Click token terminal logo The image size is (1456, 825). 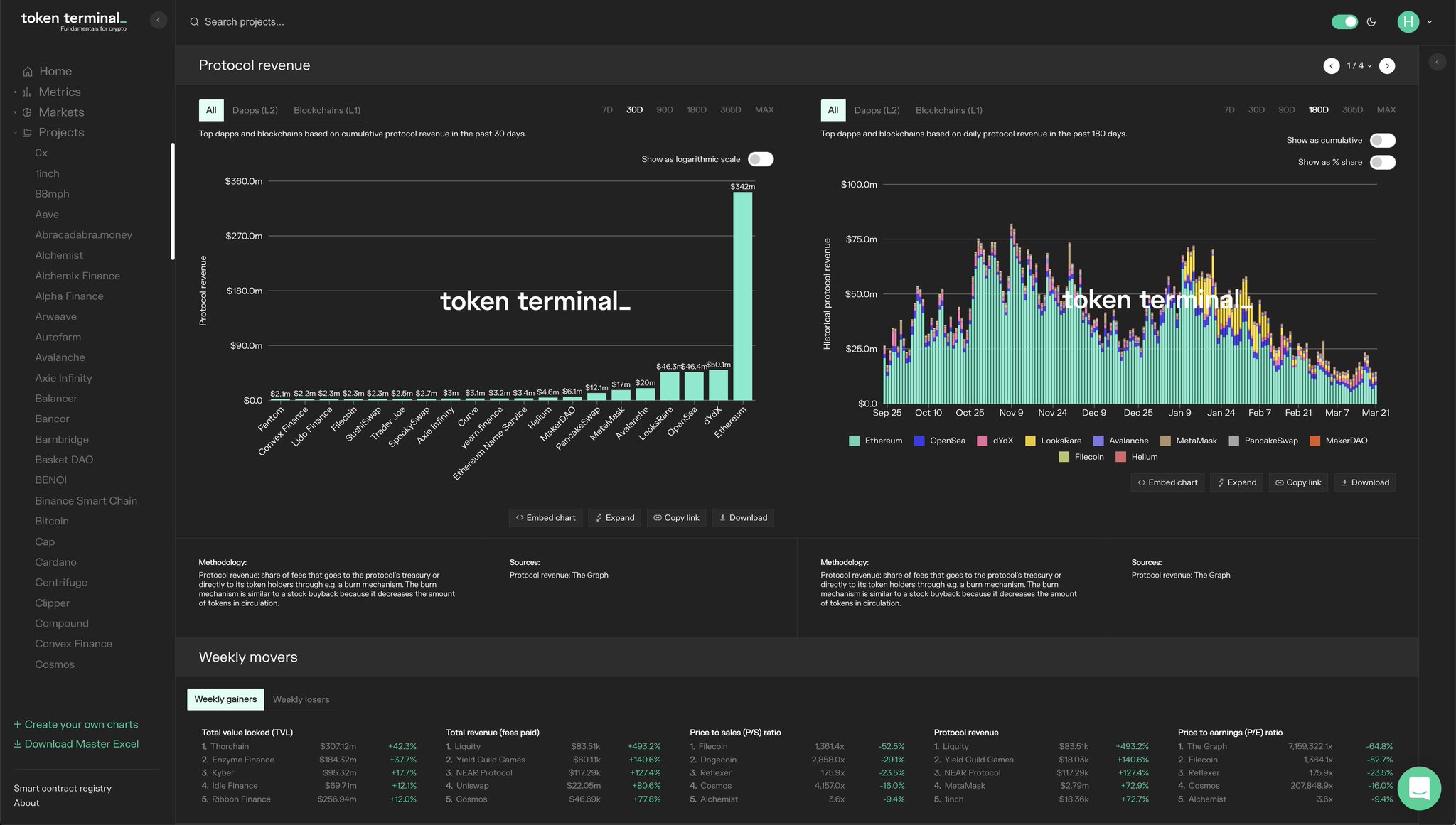pos(74,21)
